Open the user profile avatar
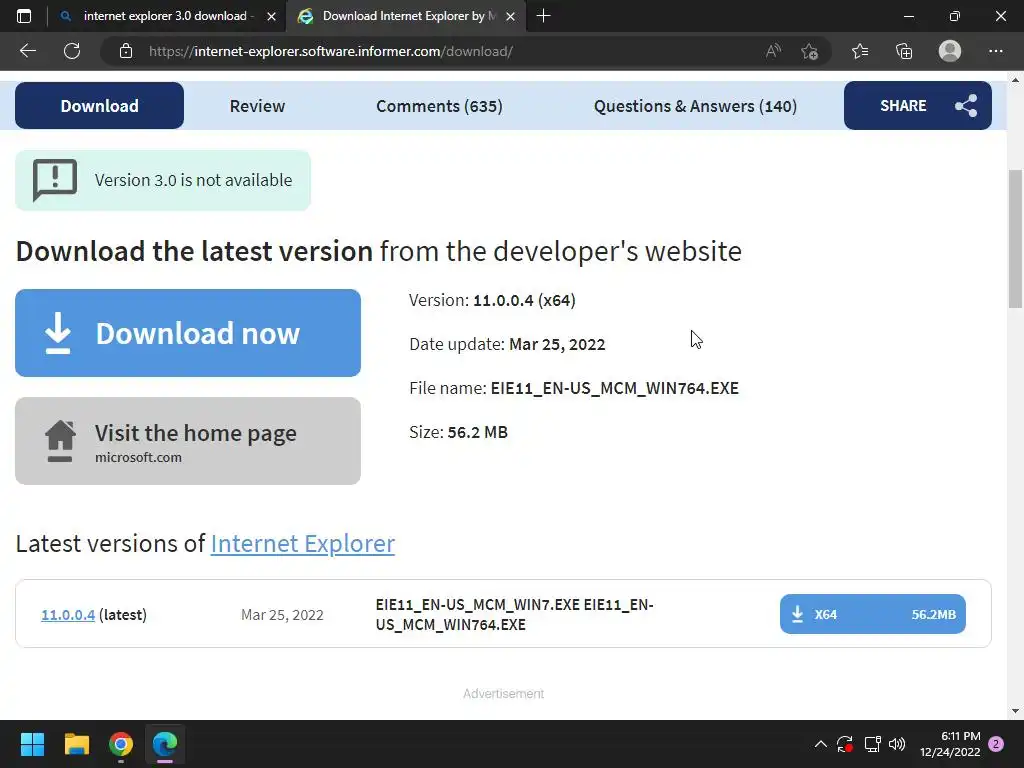The height and width of the screenshot is (768, 1024). point(950,51)
